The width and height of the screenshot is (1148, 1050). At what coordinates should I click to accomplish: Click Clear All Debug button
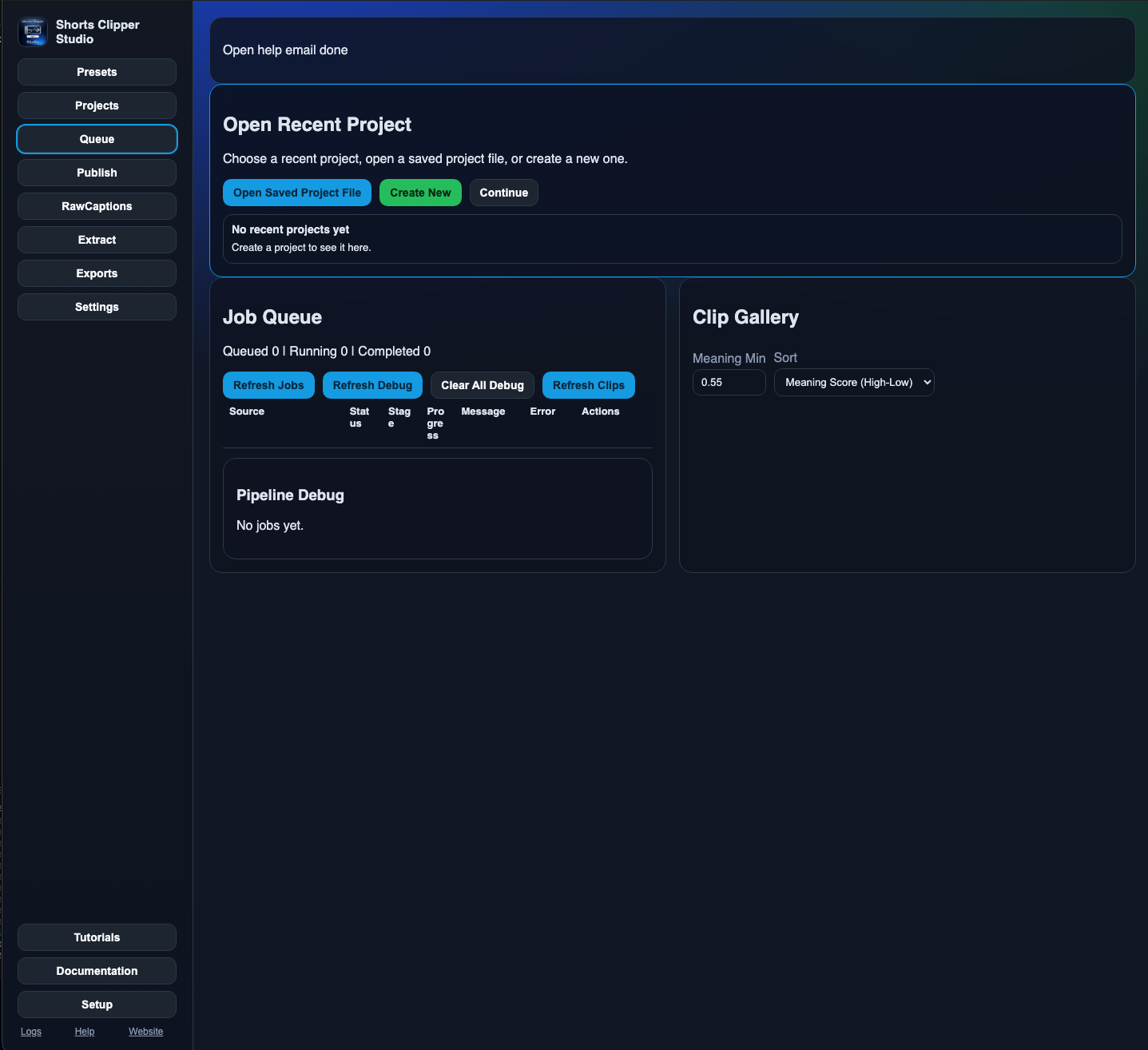[x=483, y=385]
